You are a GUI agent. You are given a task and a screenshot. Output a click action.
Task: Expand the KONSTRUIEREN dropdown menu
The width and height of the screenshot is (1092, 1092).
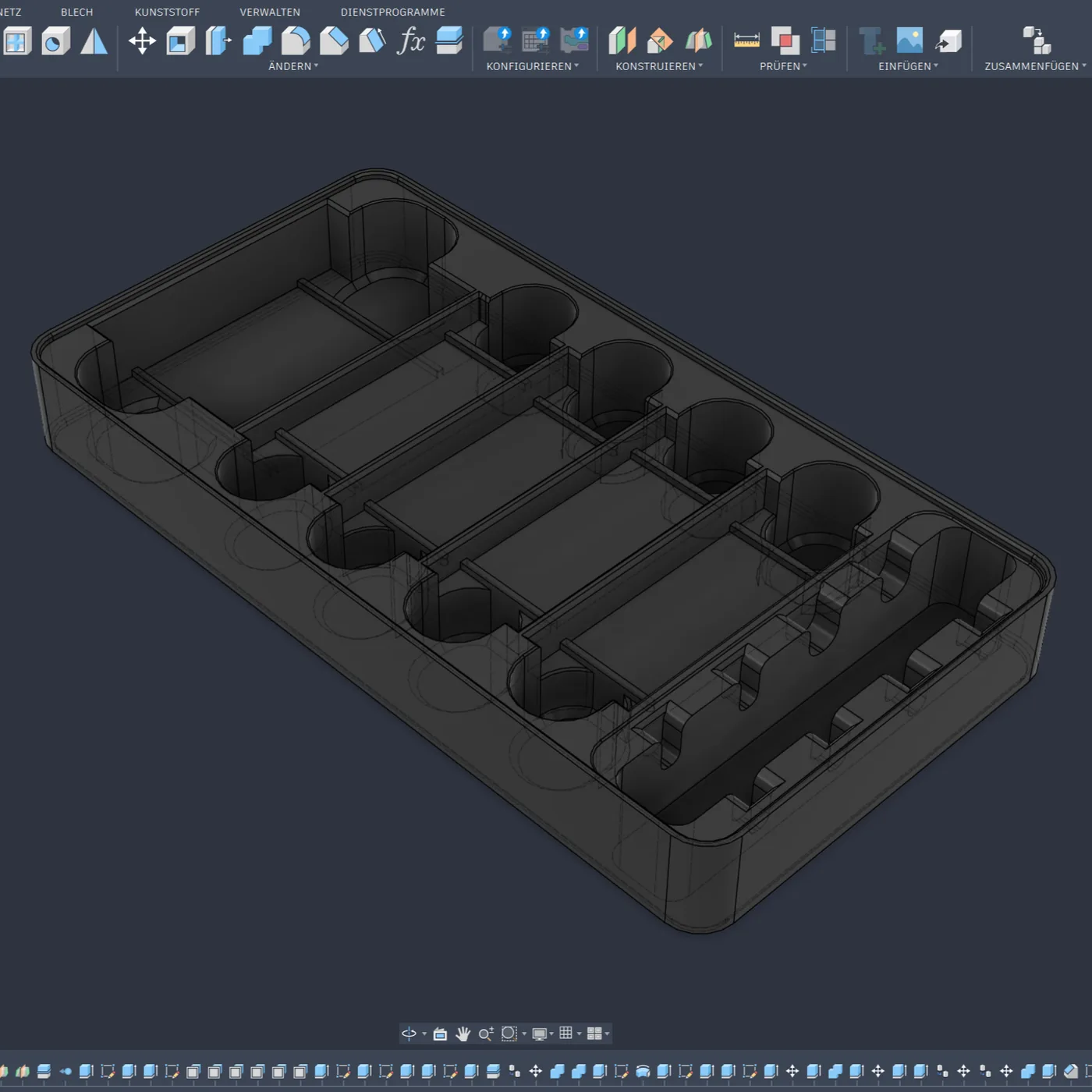pos(659,66)
